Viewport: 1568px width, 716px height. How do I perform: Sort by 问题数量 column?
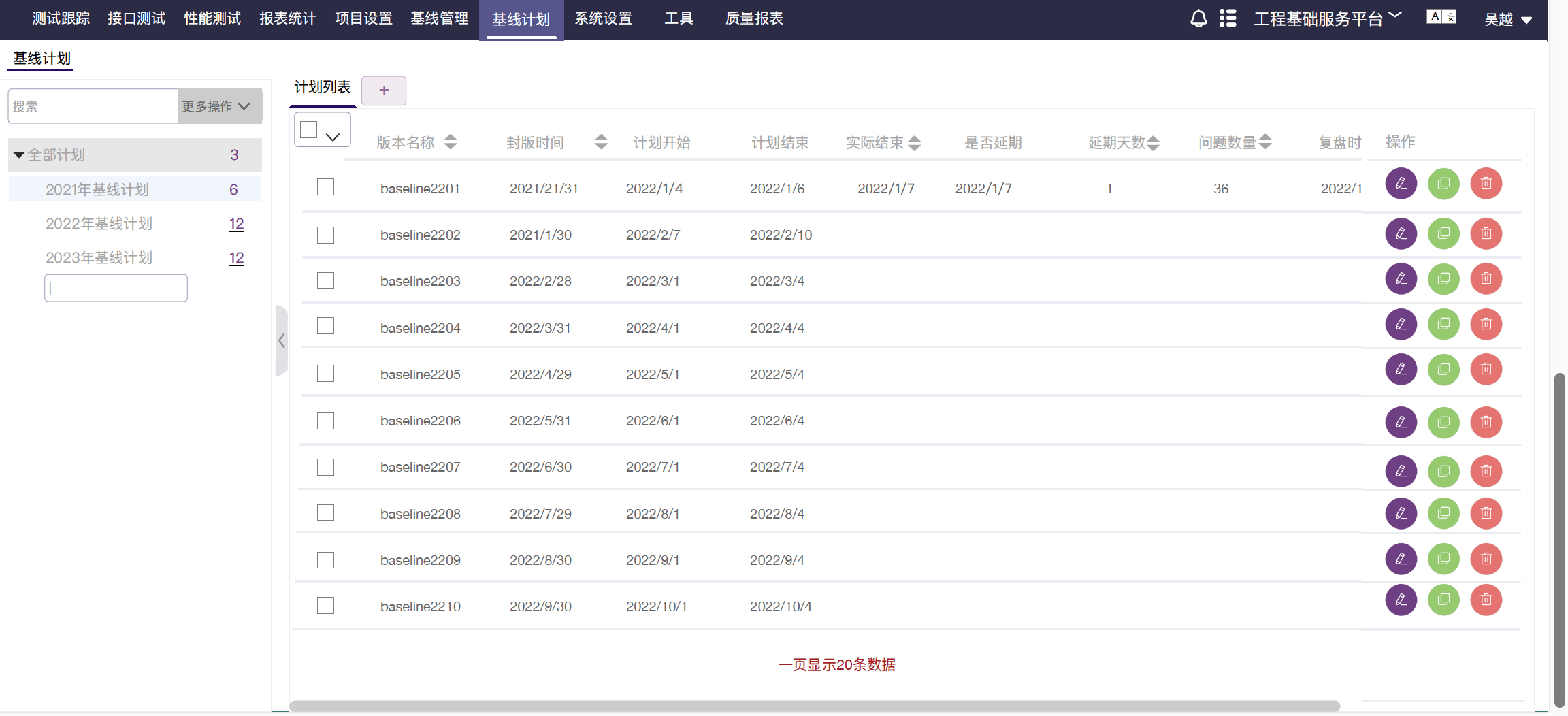tap(1265, 142)
